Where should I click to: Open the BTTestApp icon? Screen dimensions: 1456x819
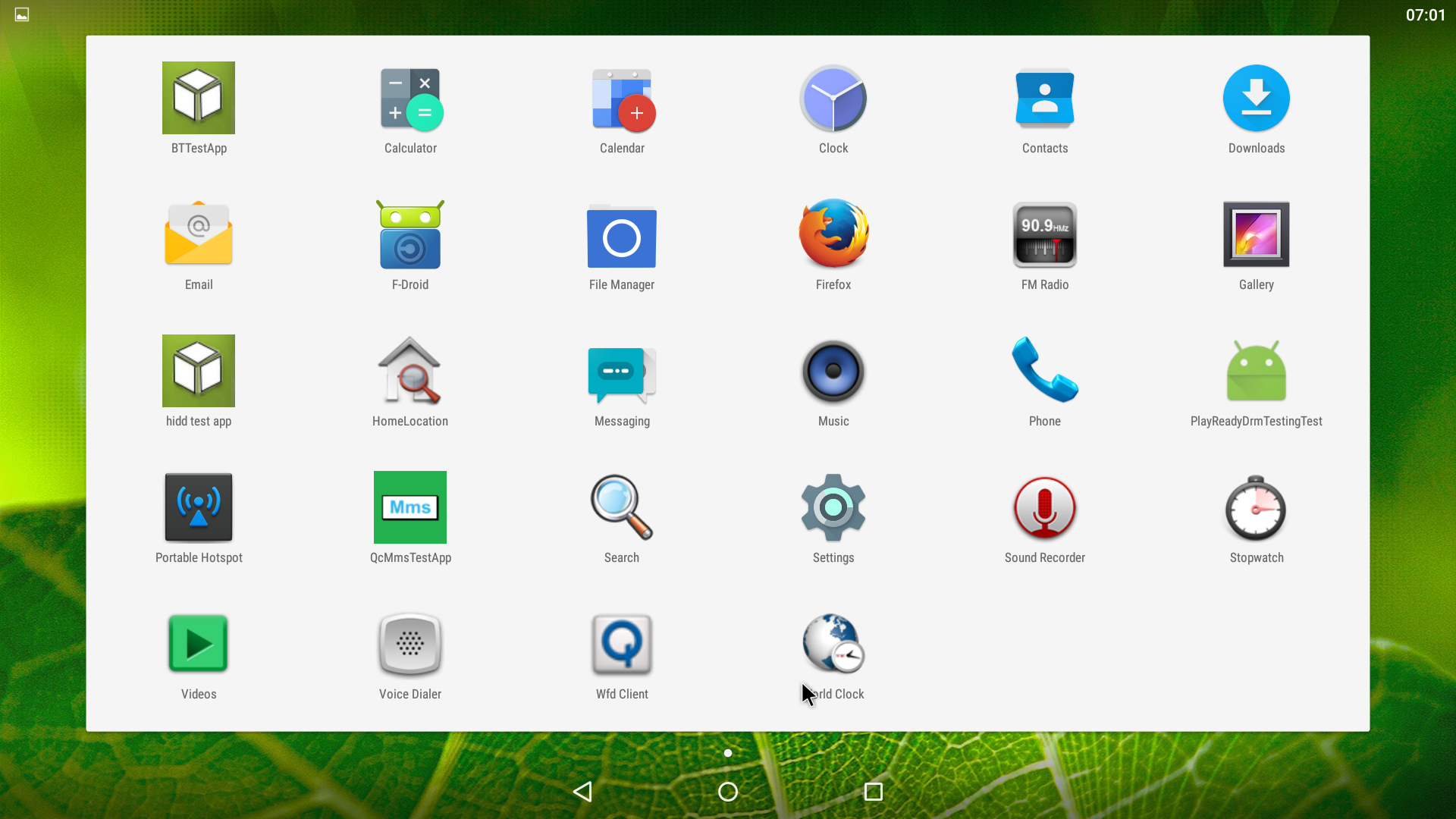coord(199,98)
